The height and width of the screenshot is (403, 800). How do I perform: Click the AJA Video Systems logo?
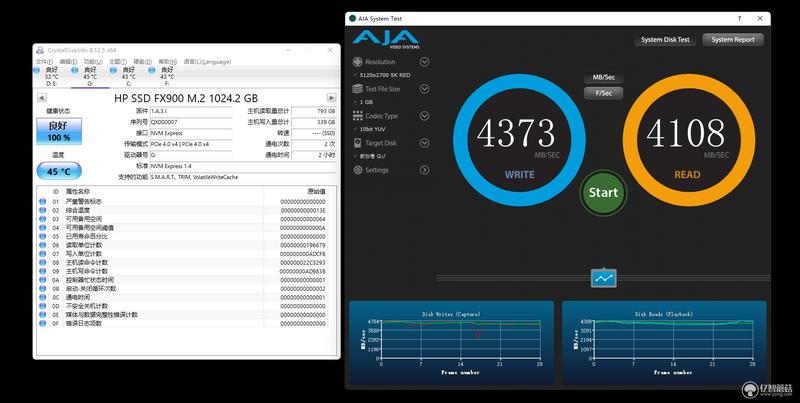(385, 39)
